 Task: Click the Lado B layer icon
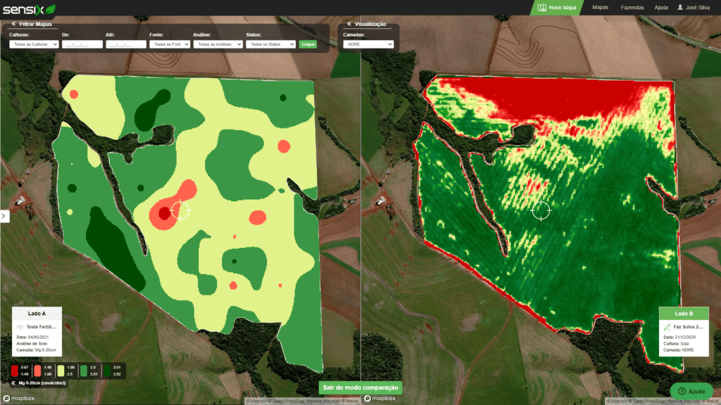click(667, 327)
